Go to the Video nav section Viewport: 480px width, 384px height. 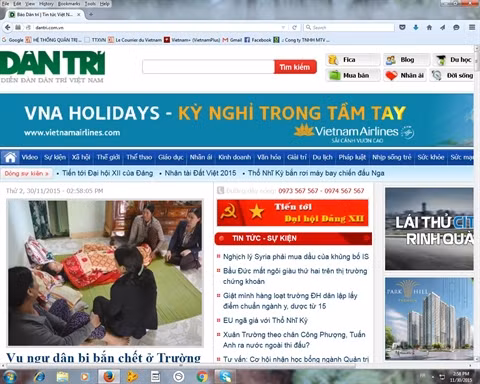click(x=30, y=157)
